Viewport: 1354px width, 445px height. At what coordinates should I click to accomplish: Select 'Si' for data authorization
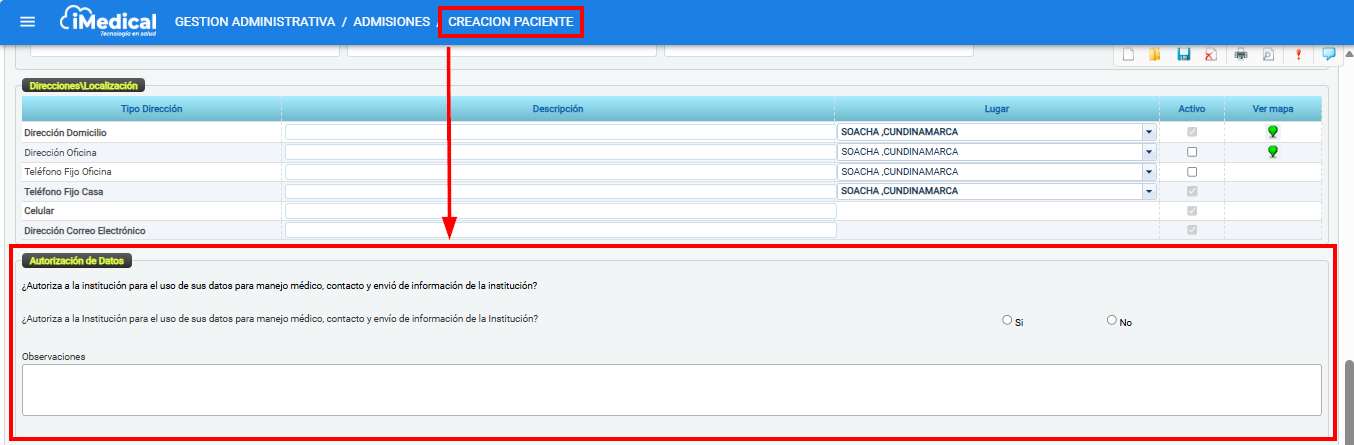1007,321
